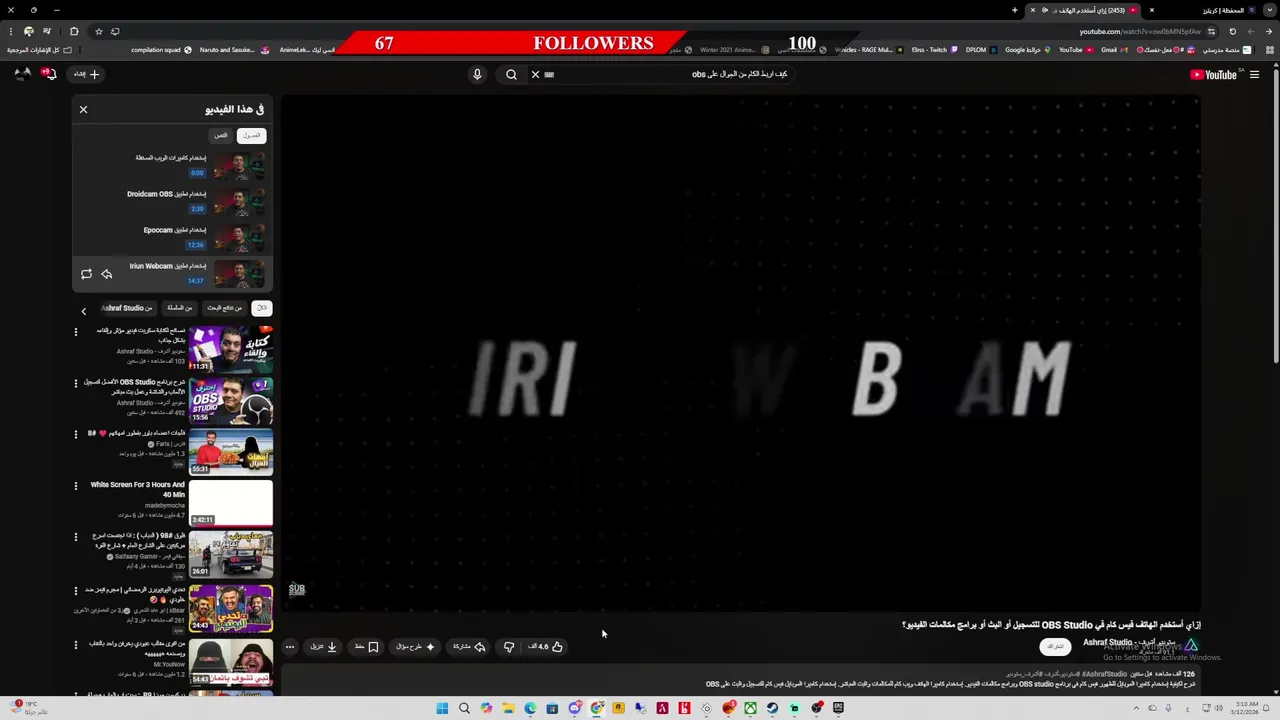Jump to Epoccam chapter at 12:36
Image resolution: width=1280 pixels, height=720 pixels.
[172, 237]
